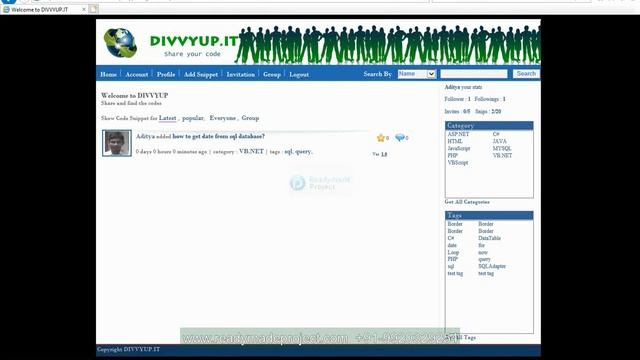Open the Search By Name dropdown
The width and height of the screenshot is (640, 360).
[x=417, y=74]
